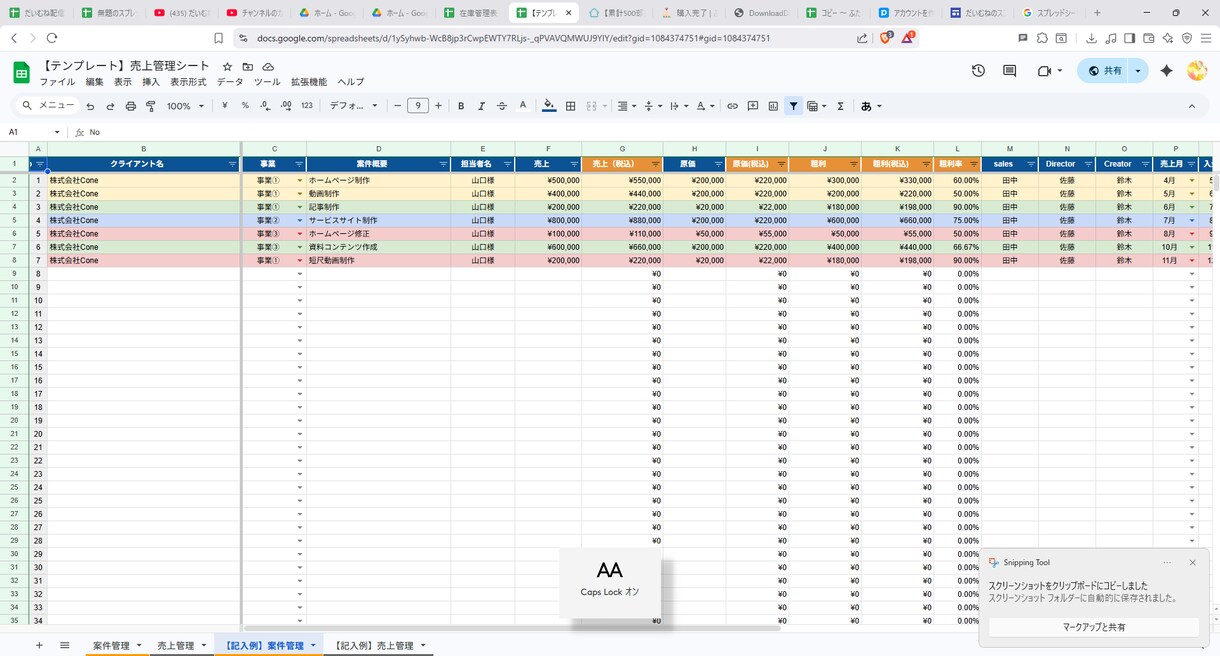Add a new sheet with plus icon
The width and height of the screenshot is (1220, 656).
click(x=39, y=646)
